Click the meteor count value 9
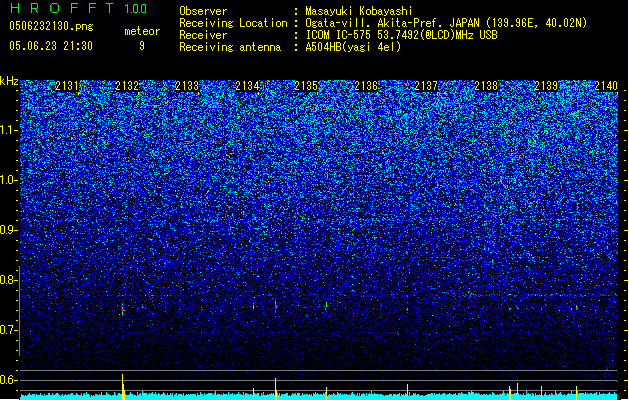This screenshot has width=629, height=400. 142,46
